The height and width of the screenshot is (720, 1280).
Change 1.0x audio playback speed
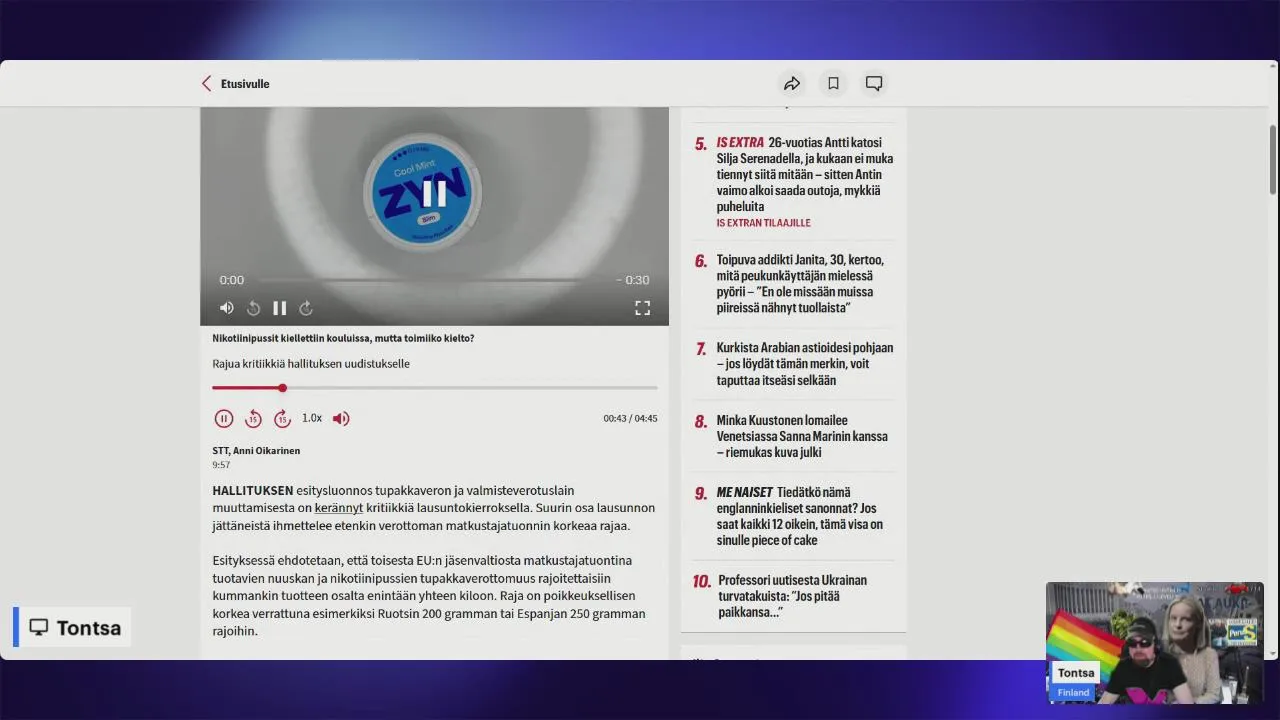point(312,418)
